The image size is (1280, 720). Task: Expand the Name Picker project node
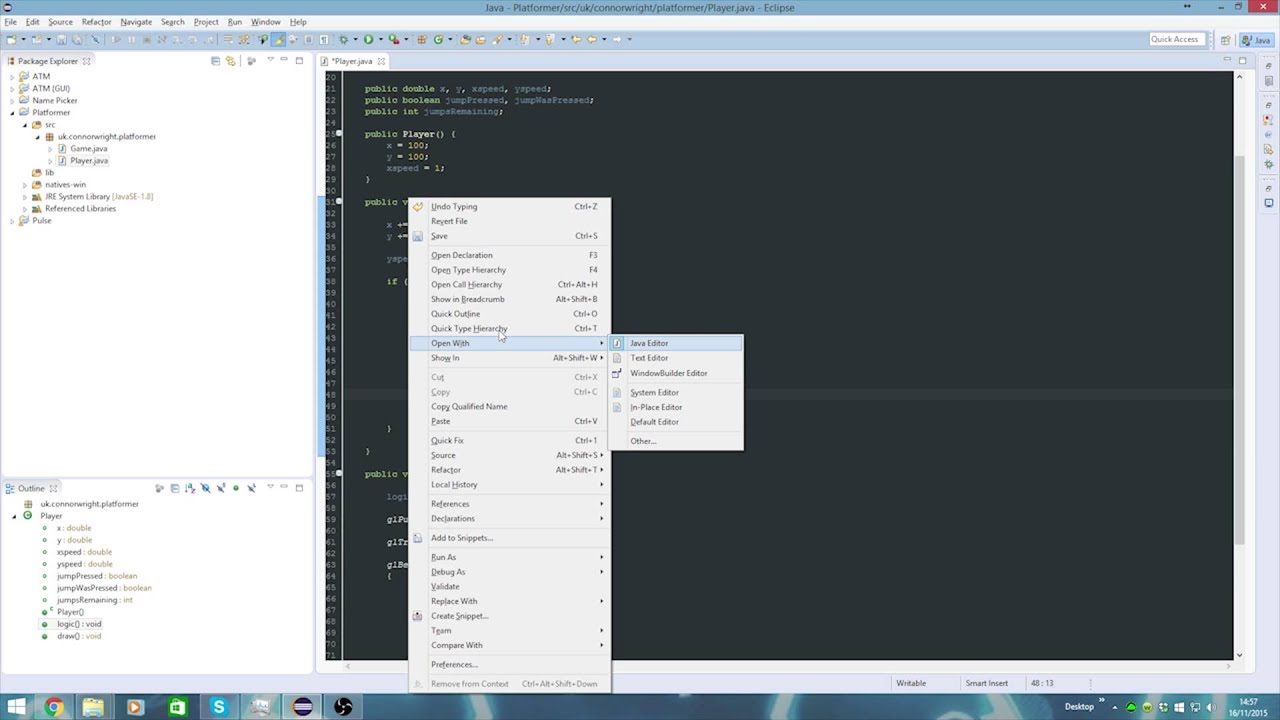tap(12, 100)
